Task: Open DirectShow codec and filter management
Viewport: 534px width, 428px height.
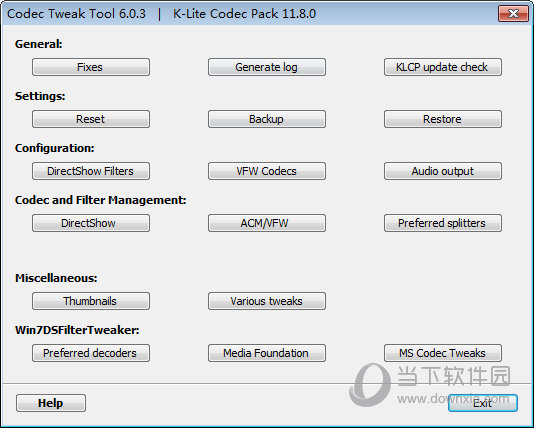Action: click(91, 223)
